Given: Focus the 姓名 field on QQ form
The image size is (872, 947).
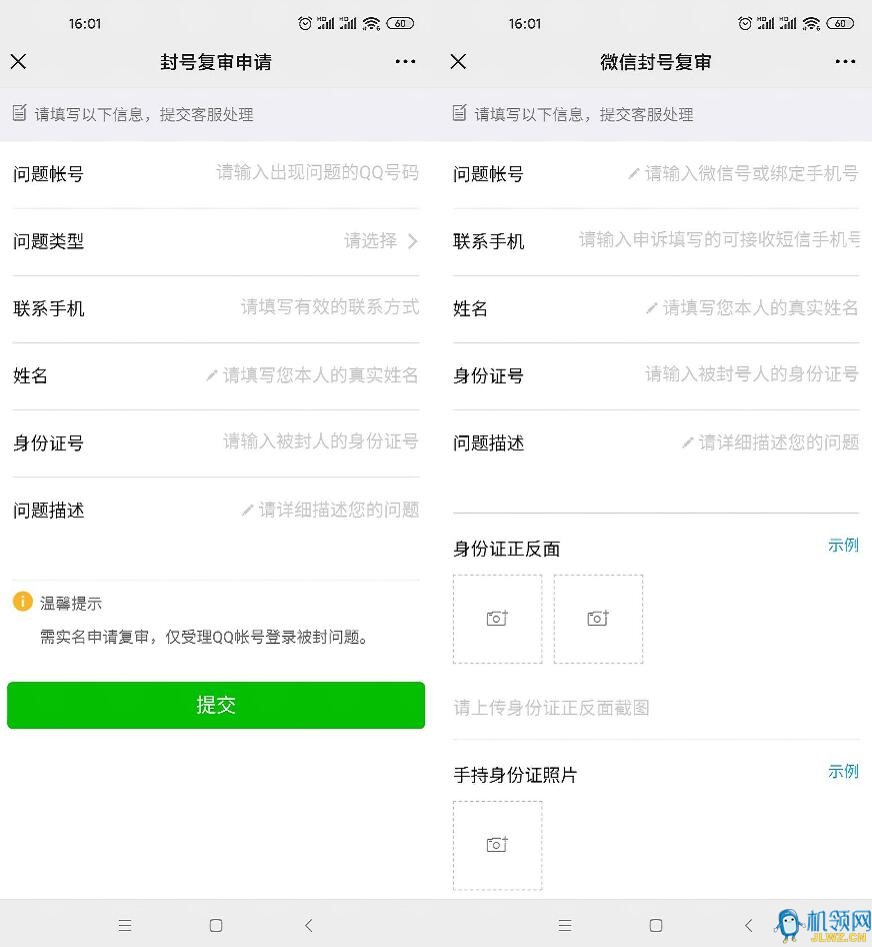Looking at the screenshot, I should [x=321, y=375].
